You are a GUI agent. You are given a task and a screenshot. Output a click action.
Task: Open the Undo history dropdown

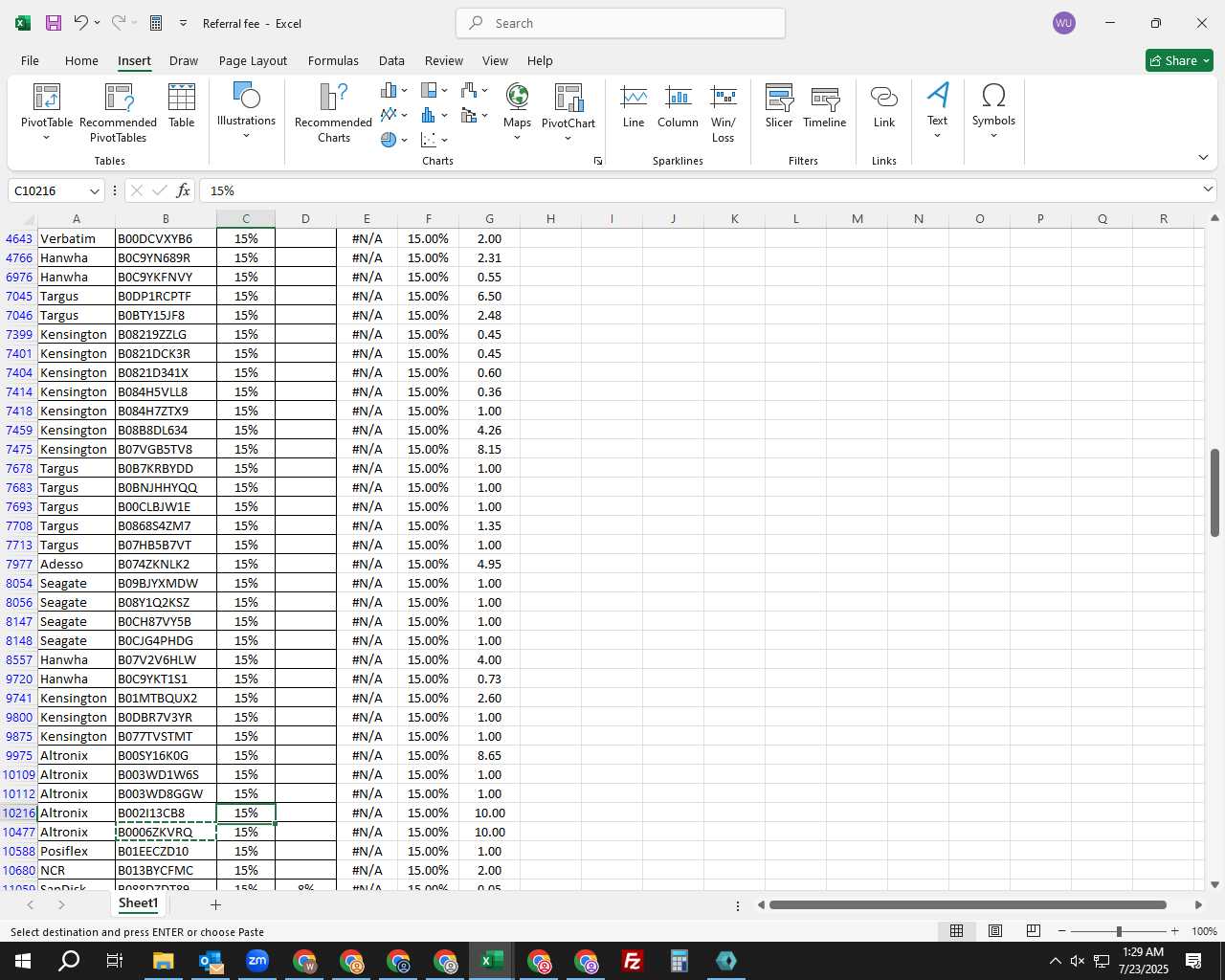[x=97, y=23]
